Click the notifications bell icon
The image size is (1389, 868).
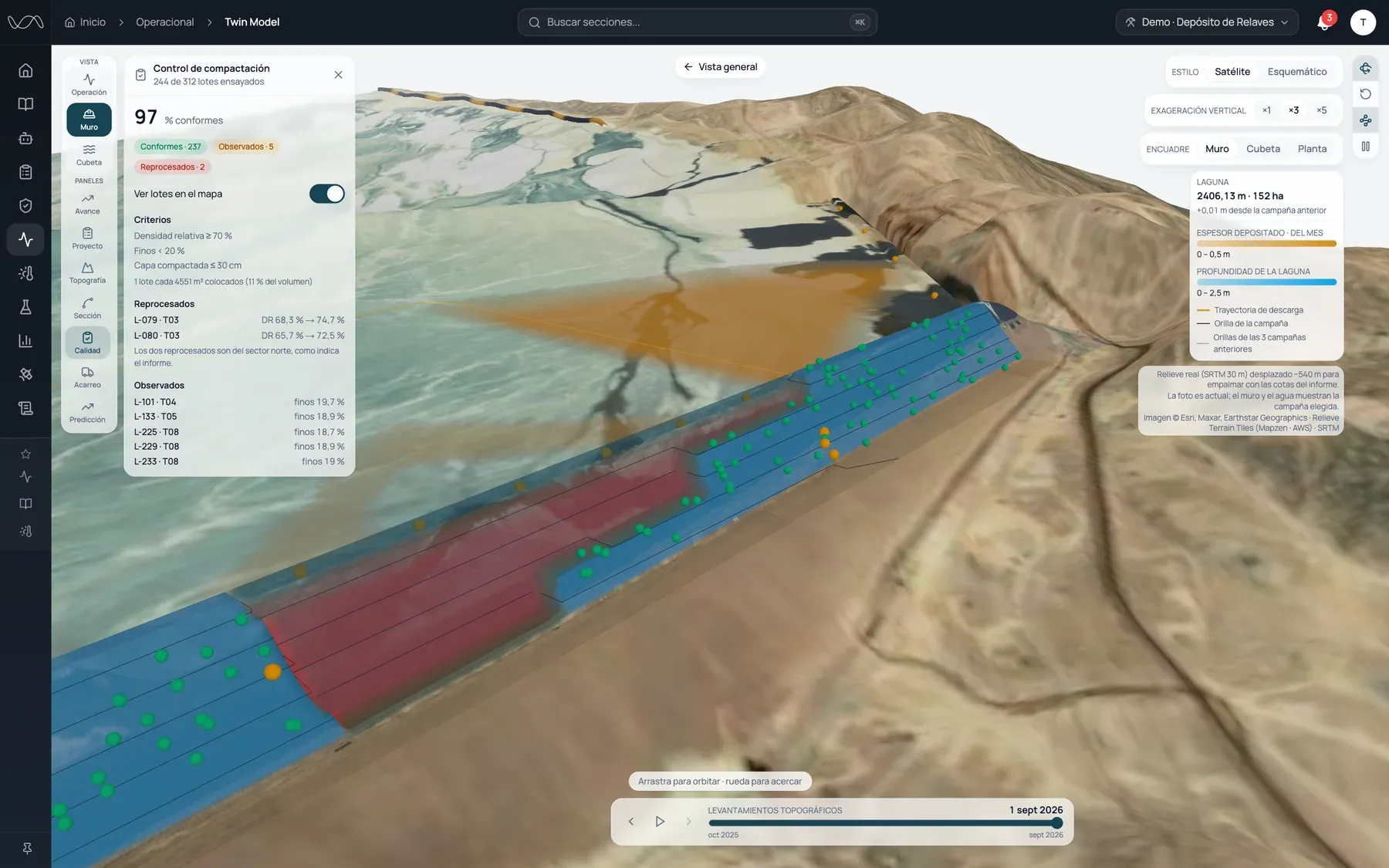point(1323,22)
